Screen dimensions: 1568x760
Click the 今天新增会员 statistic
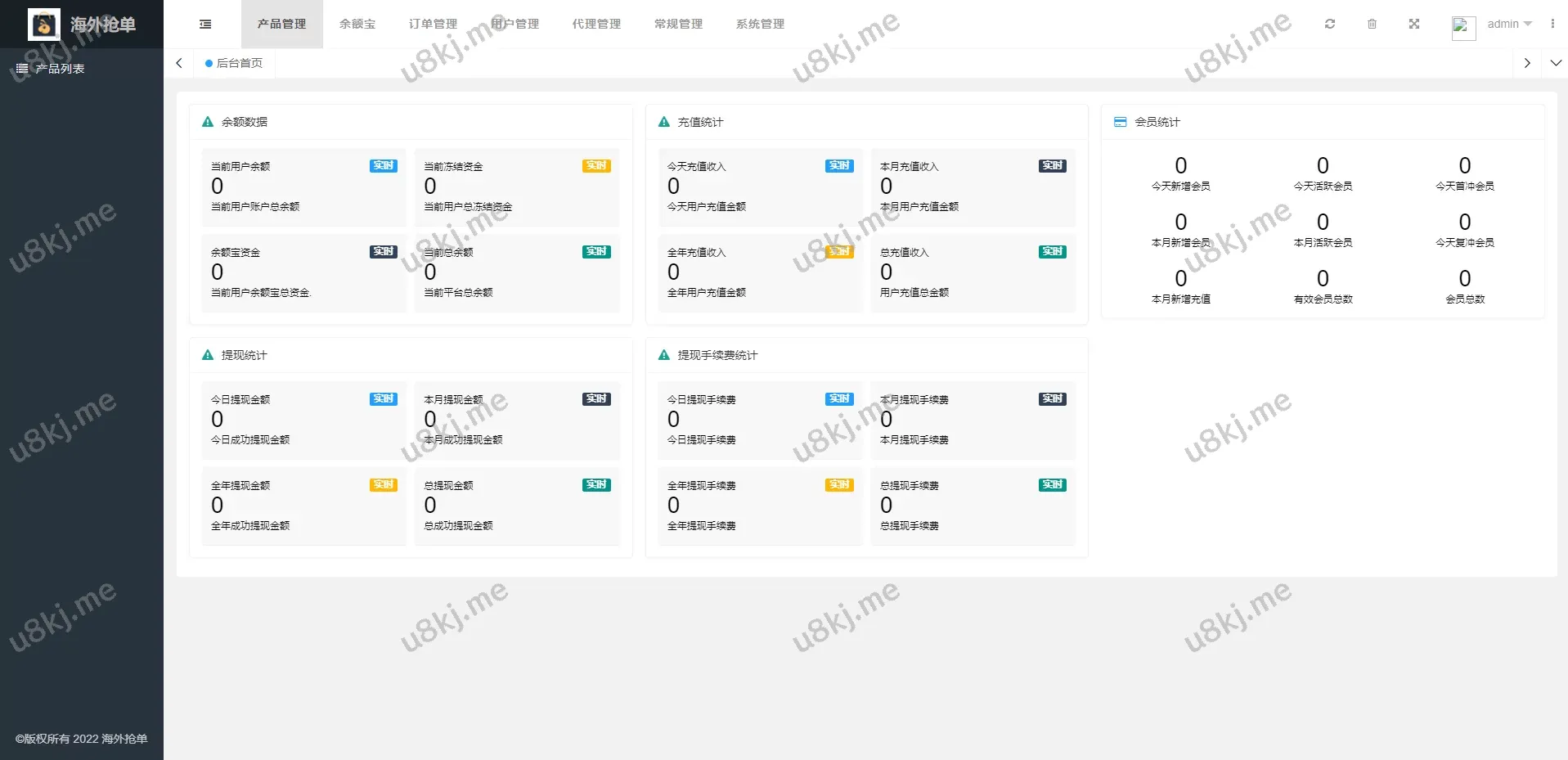pyautogui.click(x=1180, y=174)
